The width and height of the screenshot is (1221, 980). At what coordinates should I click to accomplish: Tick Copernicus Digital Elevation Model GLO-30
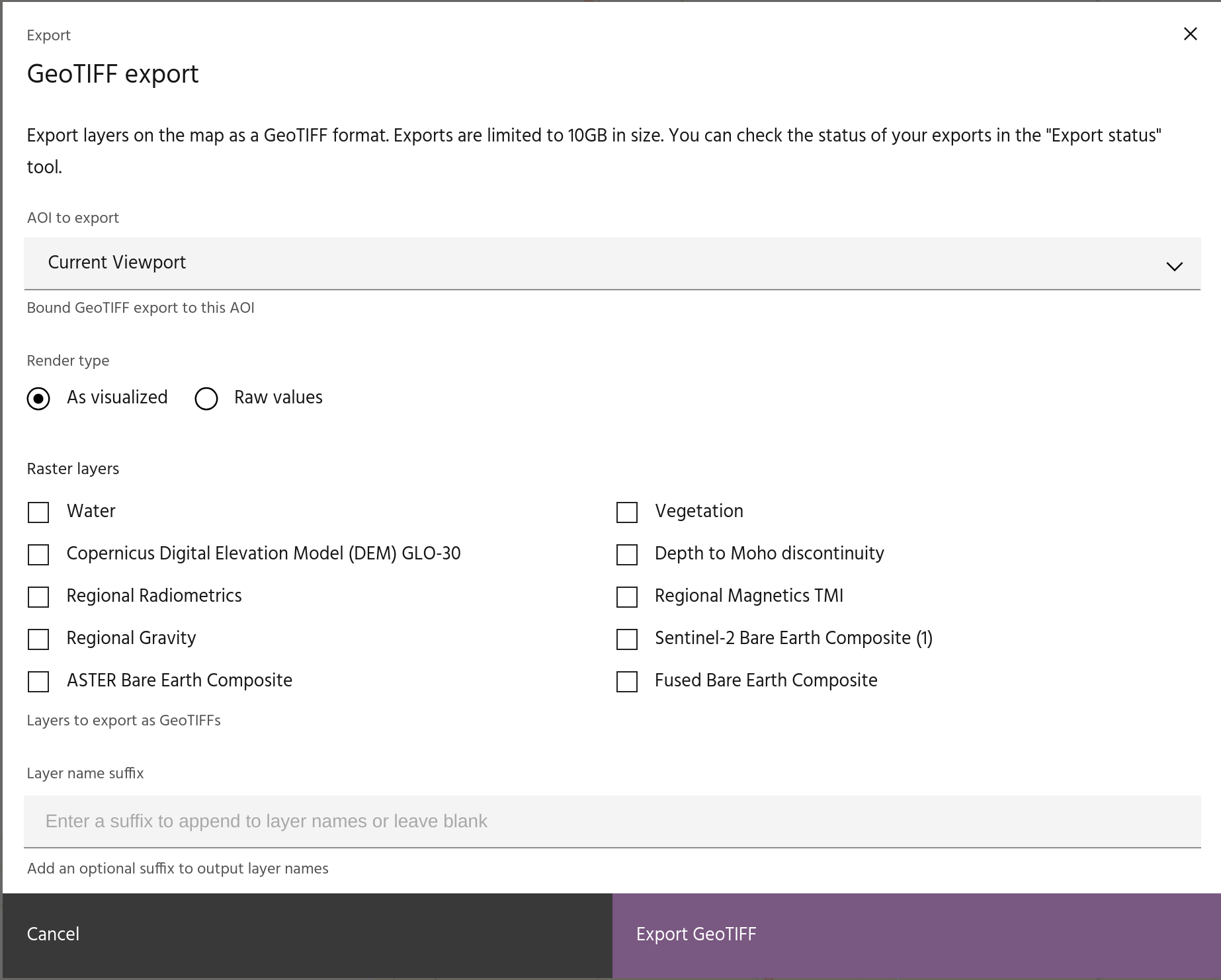38,555
